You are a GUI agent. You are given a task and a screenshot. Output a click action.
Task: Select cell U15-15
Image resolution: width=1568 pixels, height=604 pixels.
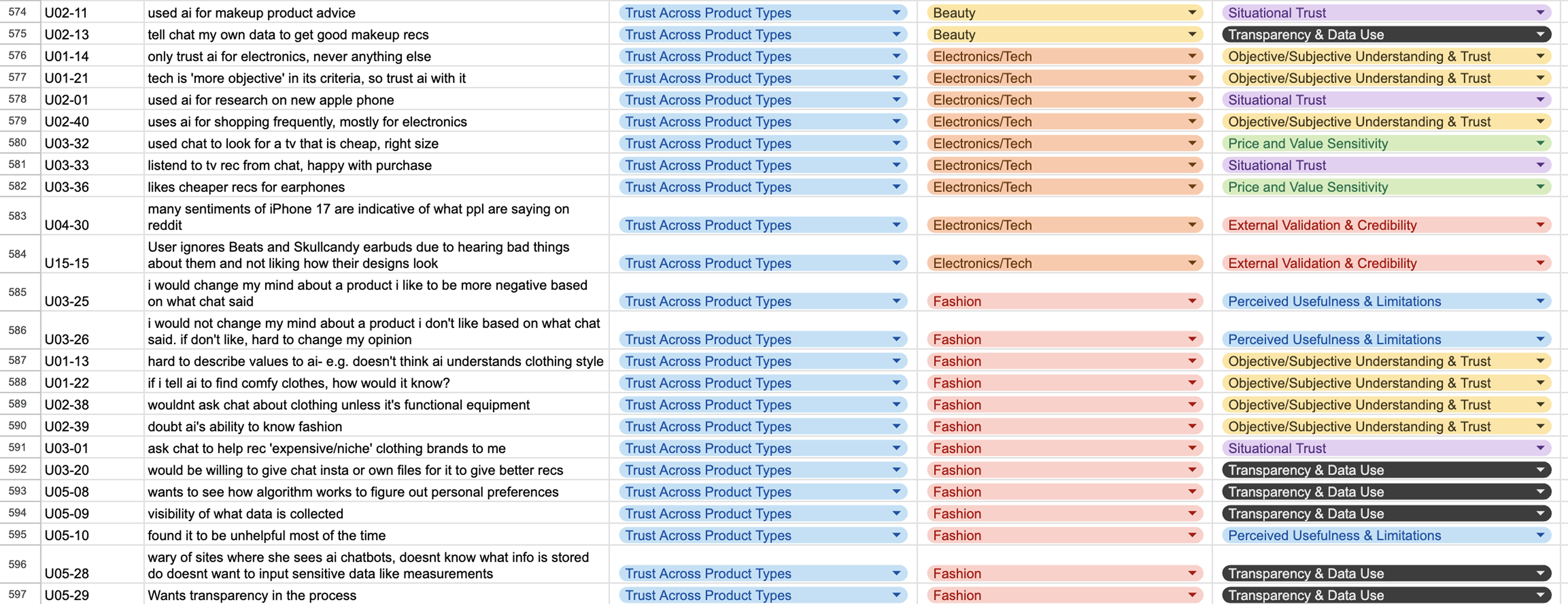coord(91,255)
